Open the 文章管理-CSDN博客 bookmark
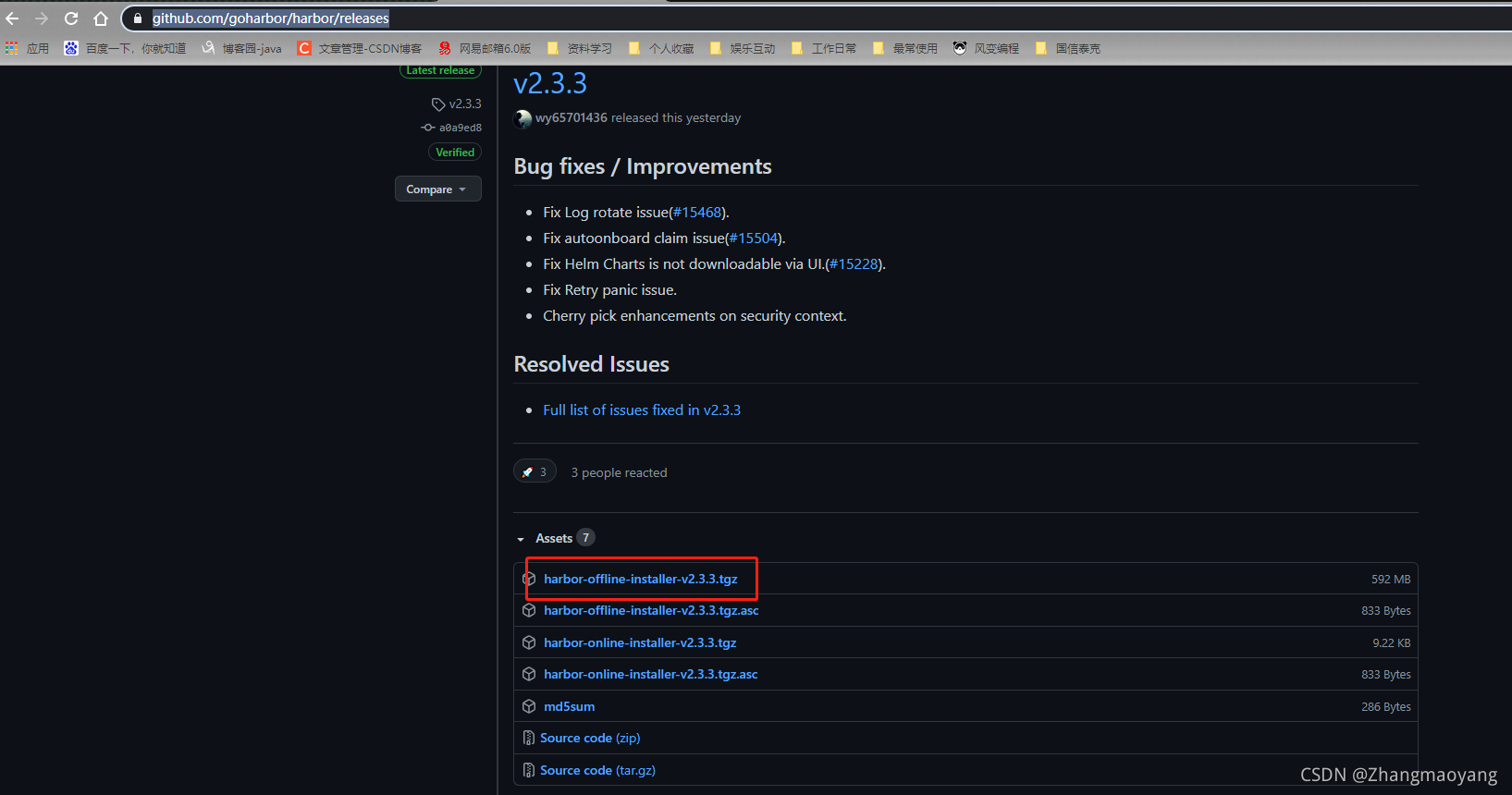Screen dimensions: 1512x795 (x=360, y=48)
